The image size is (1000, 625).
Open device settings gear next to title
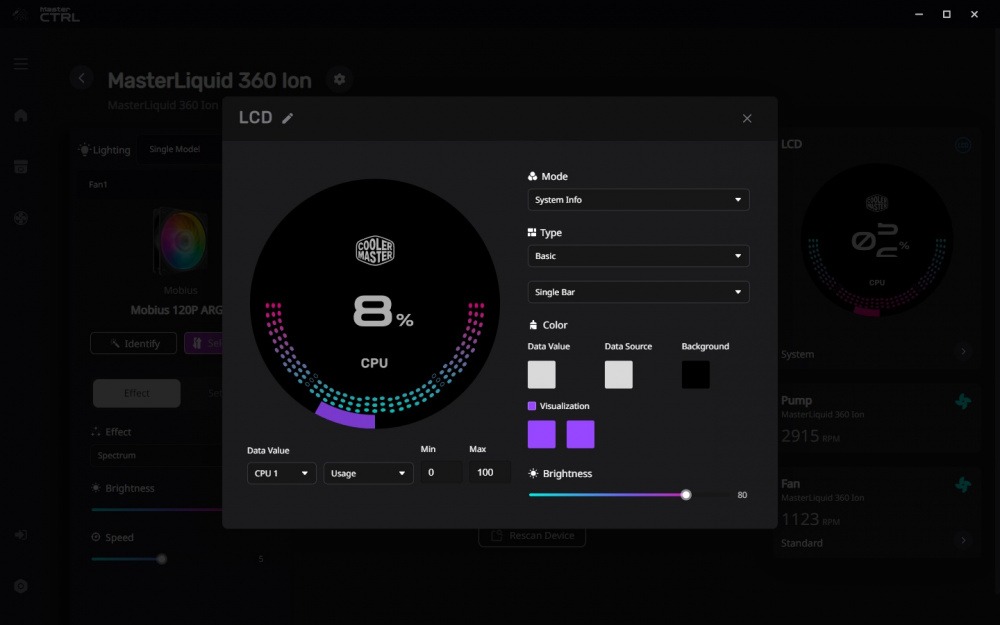[x=339, y=79]
